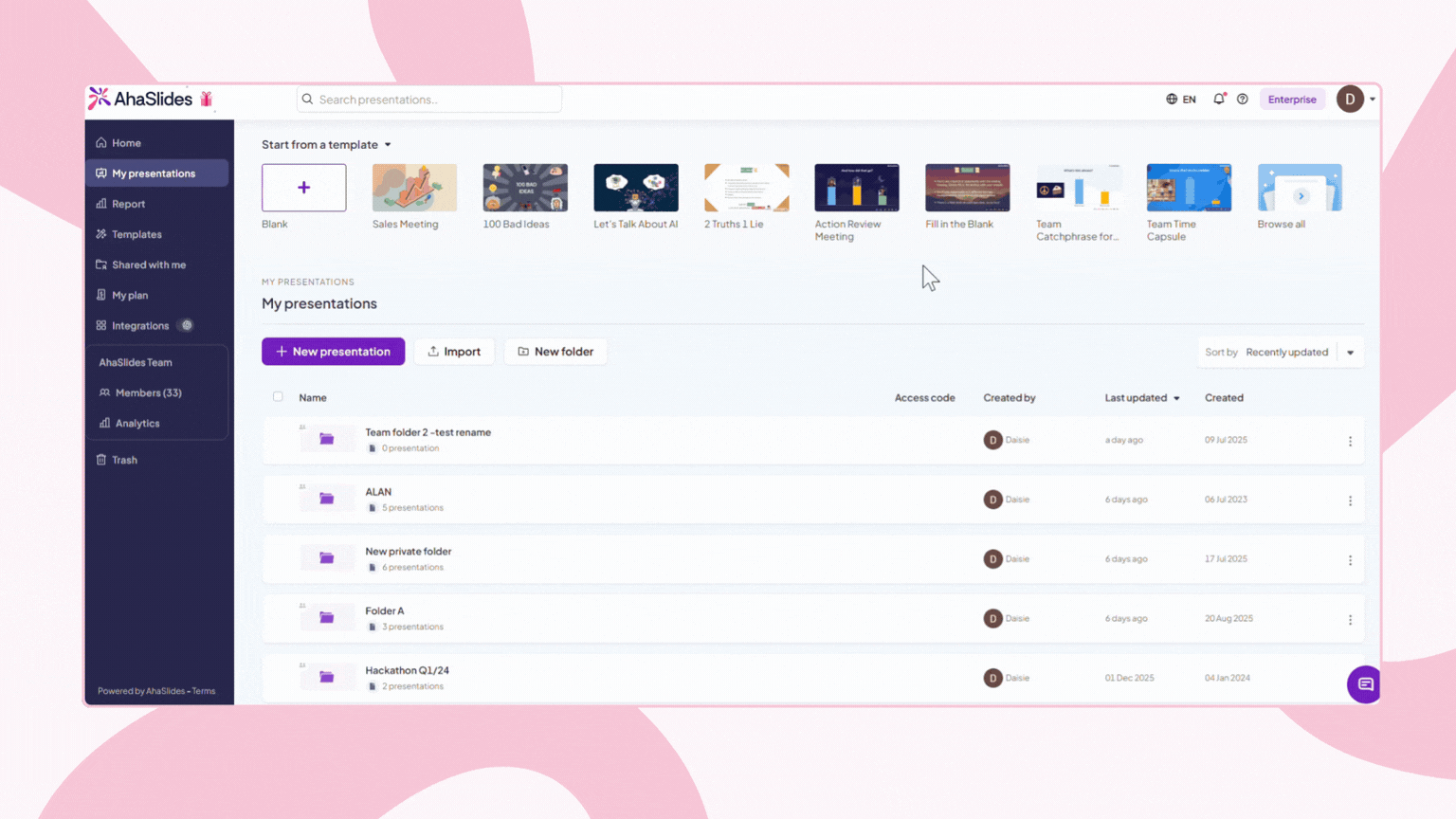Open the notifications bell
The image size is (1456, 819).
pos(1219,99)
